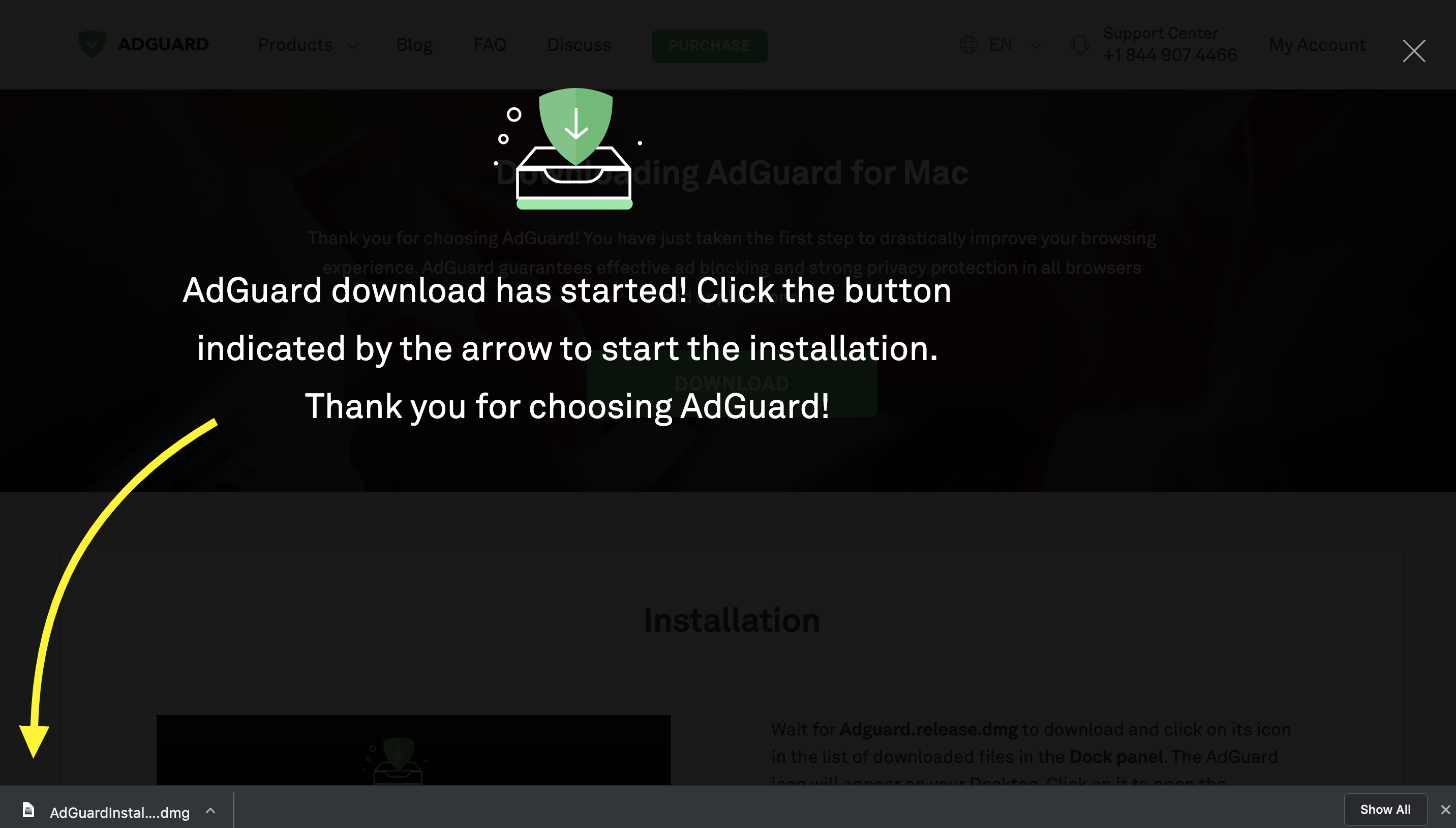Select My Account link

pyautogui.click(x=1317, y=44)
